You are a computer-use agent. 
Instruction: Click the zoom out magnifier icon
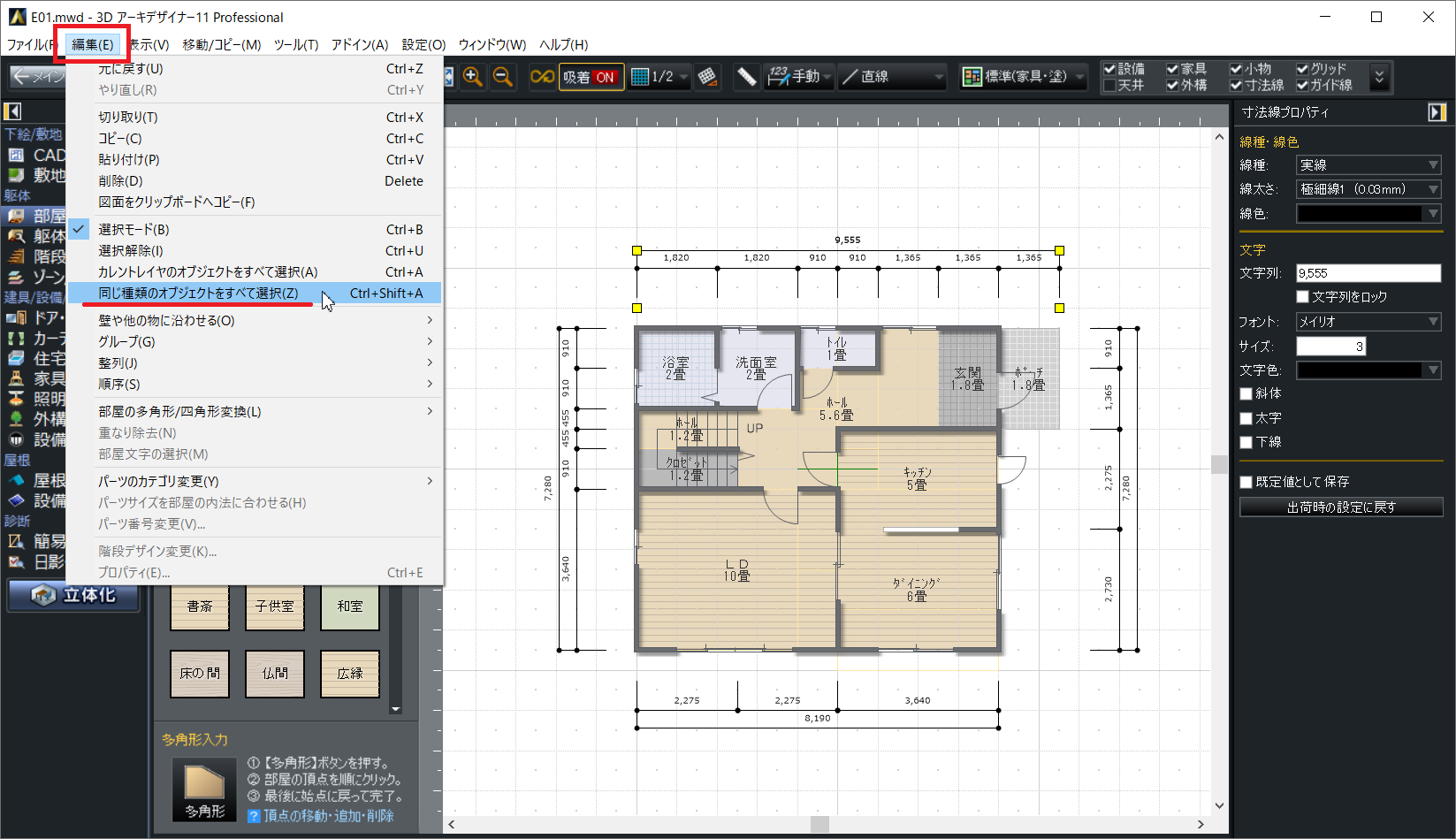click(502, 77)
